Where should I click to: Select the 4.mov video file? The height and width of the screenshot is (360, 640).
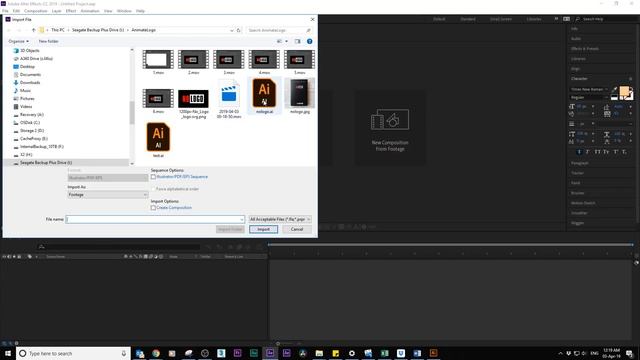pyautogui.click(x=264, y=62)
